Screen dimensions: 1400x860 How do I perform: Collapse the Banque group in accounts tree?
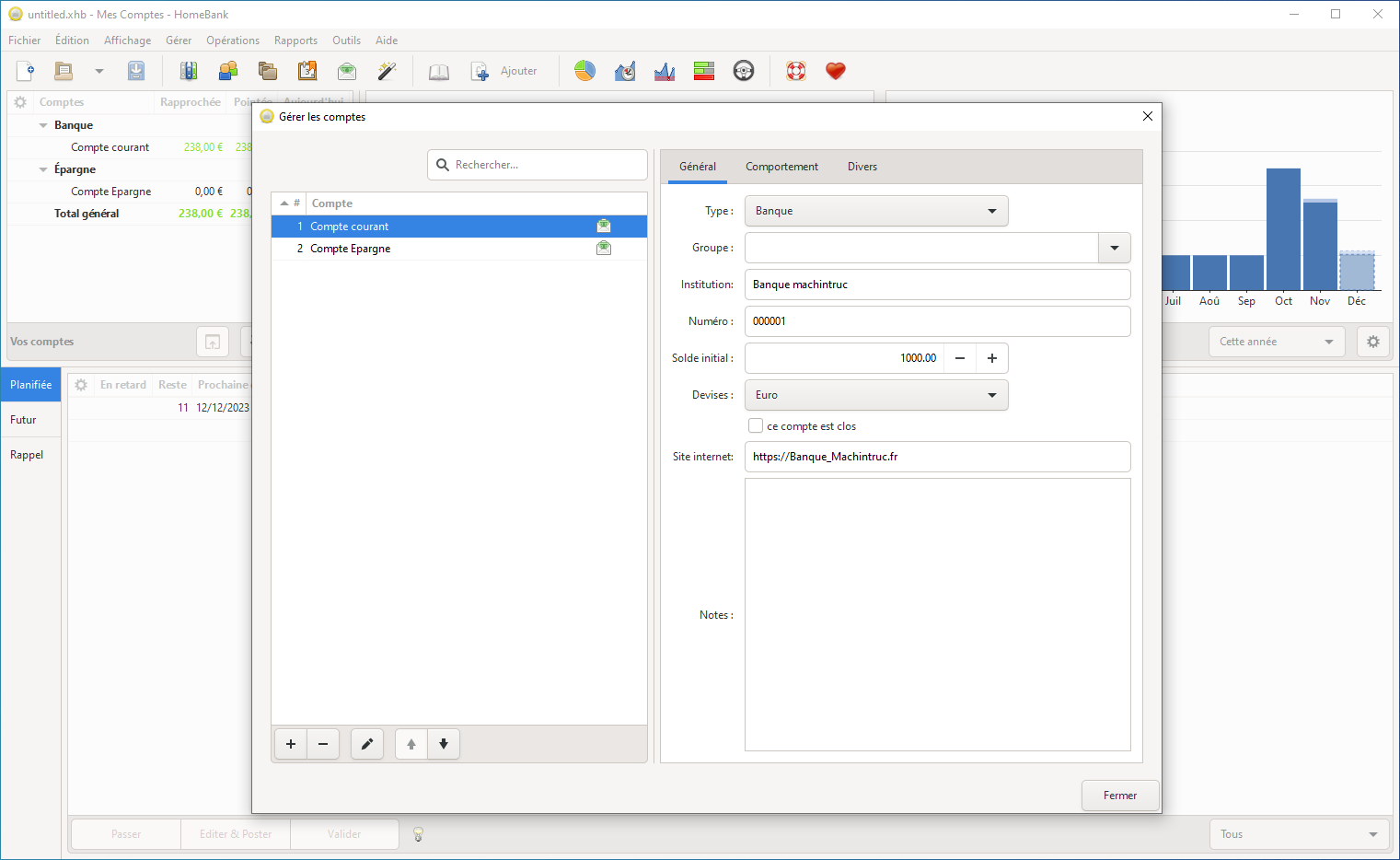pos(43,125)
